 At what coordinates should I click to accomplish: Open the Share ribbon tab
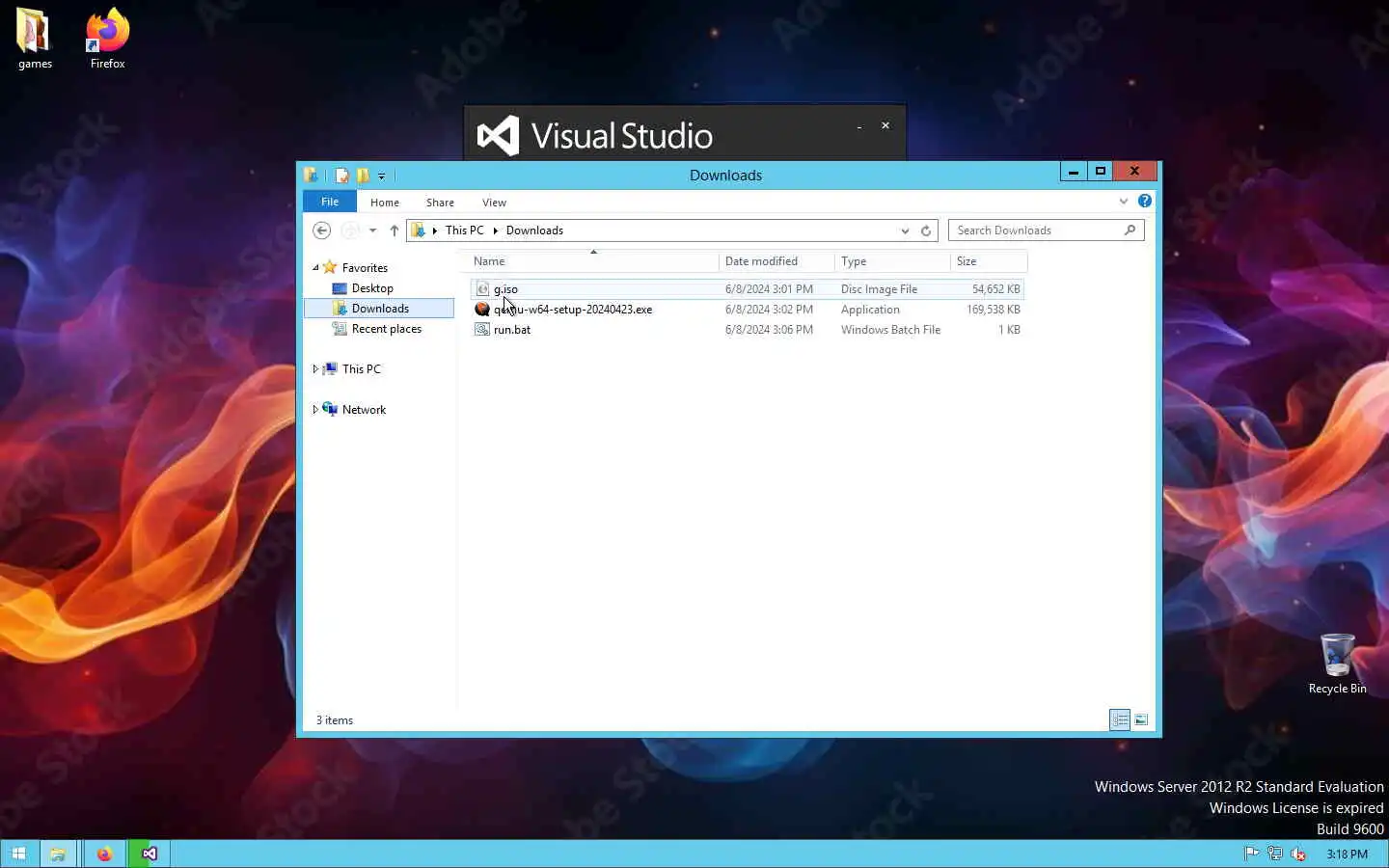440,203
